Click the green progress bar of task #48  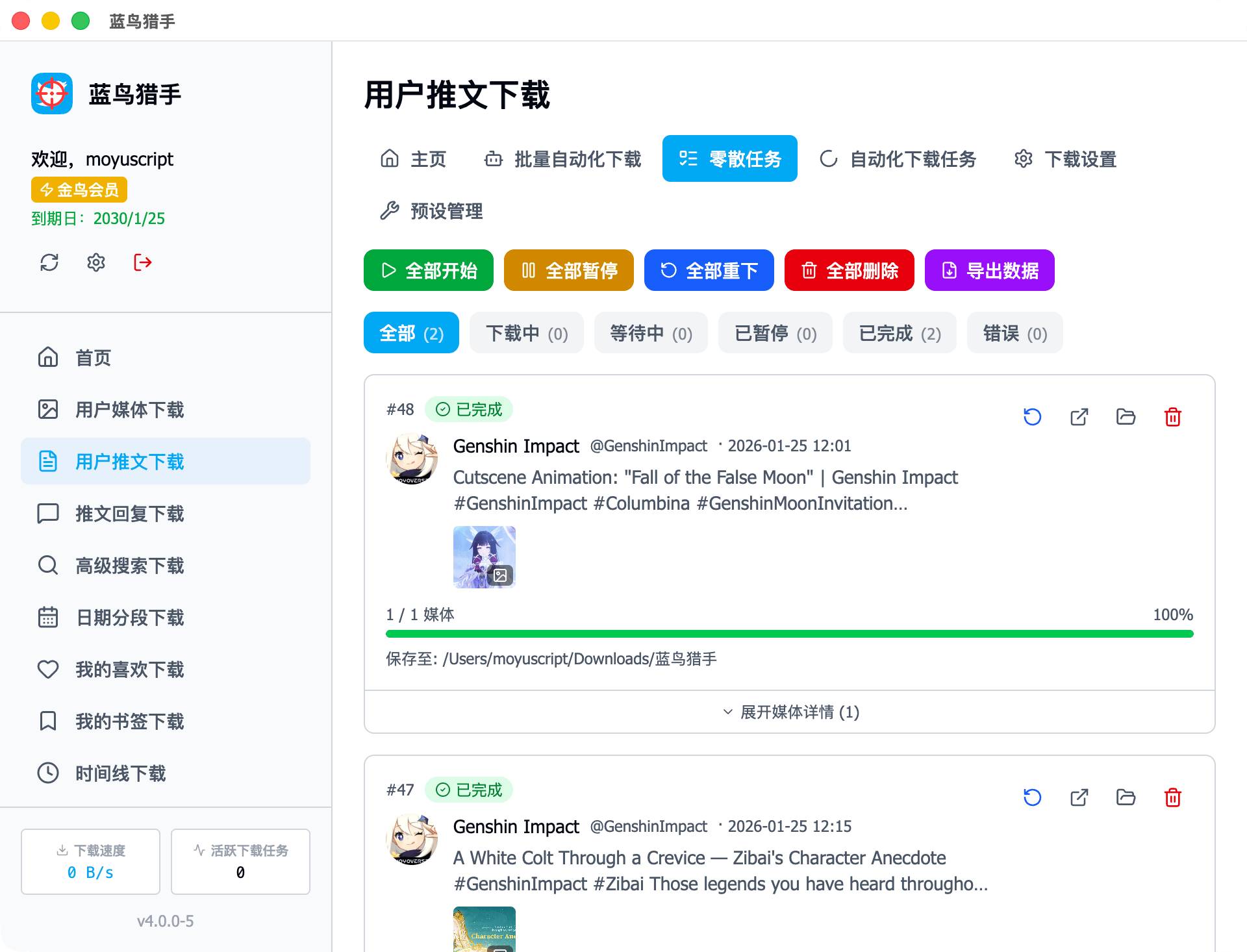pos(789,634)
